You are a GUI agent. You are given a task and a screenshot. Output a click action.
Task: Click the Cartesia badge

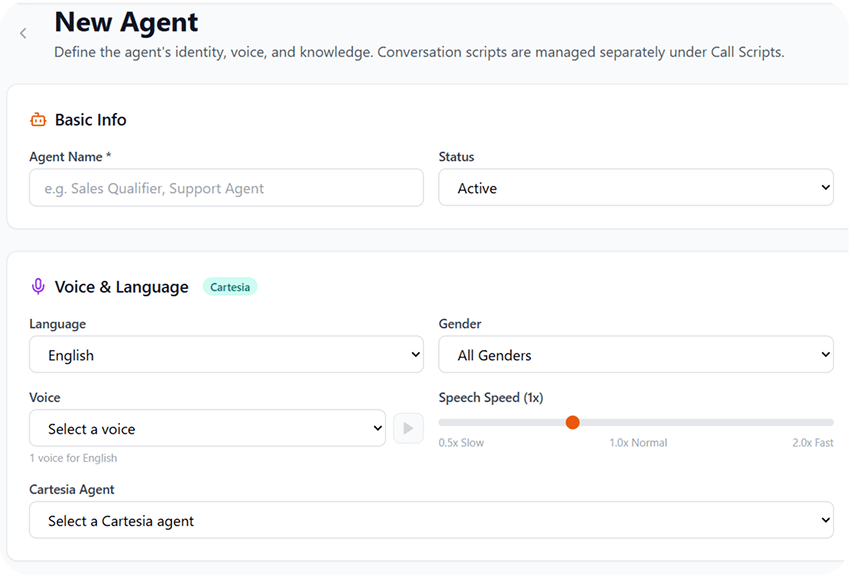click(230, 287)
